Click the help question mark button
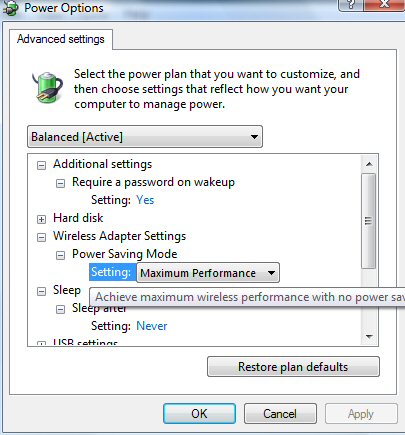 pos(351,5)
